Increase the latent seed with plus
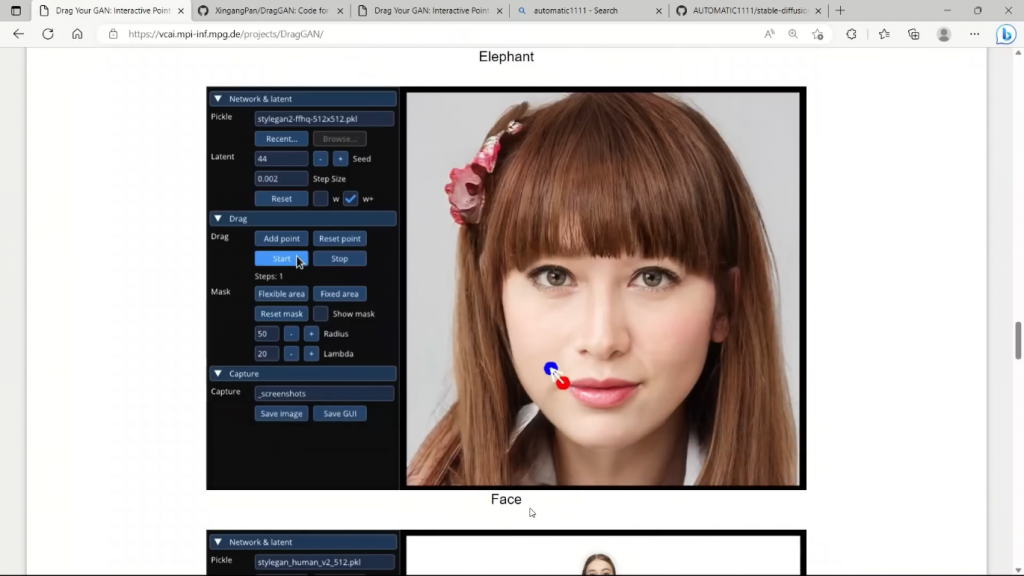Image resolution: width=1024 pixels, height=576 pixels. pos(340,159)
